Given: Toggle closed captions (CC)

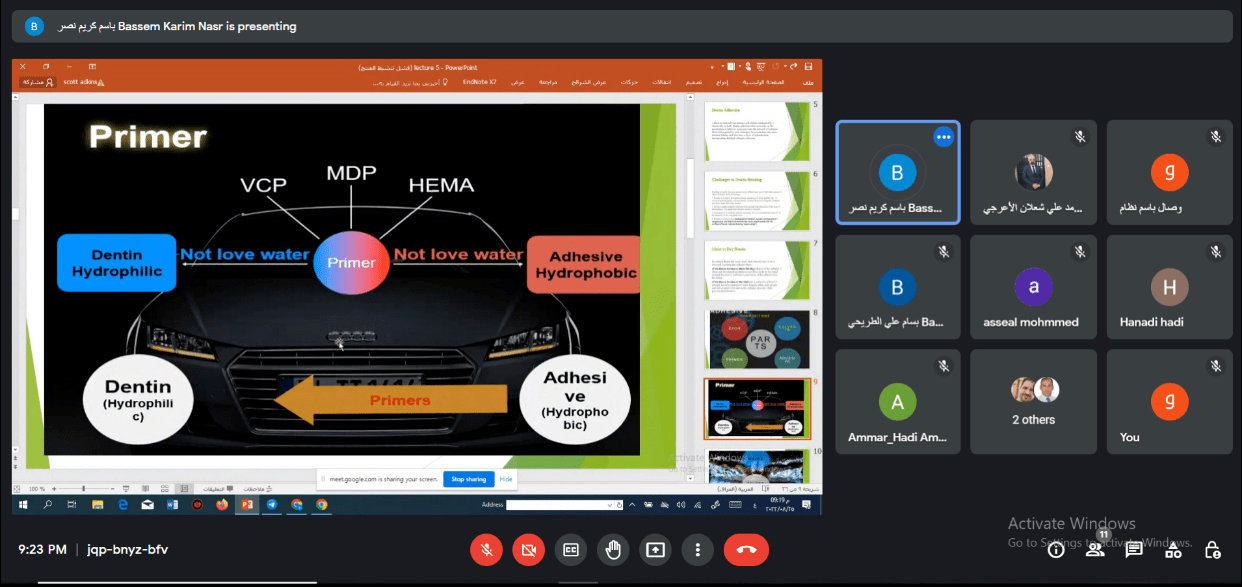Looking at the screenshot, I should (x=570, y=549).
